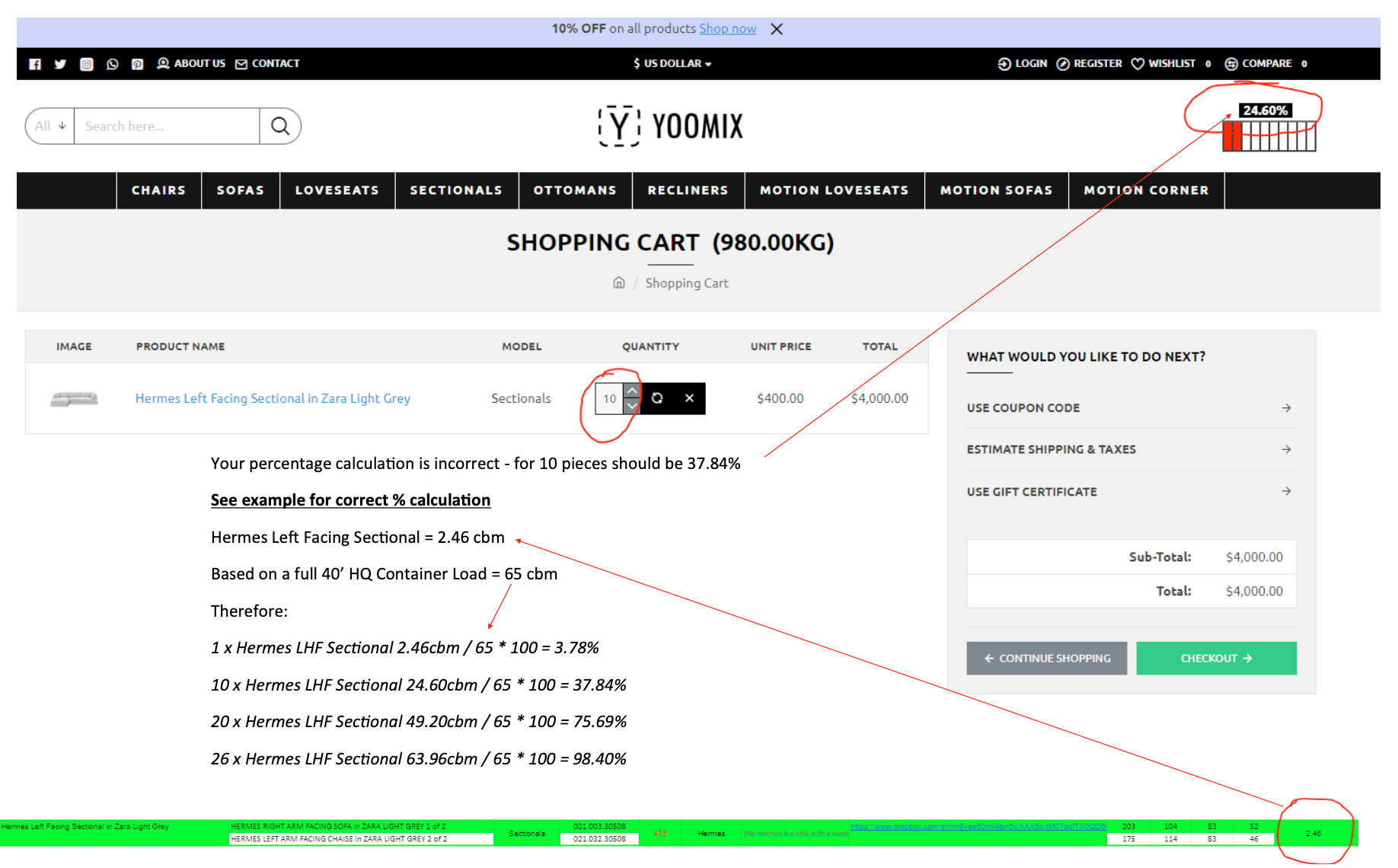Open the Chairs menu

[159, 190]
